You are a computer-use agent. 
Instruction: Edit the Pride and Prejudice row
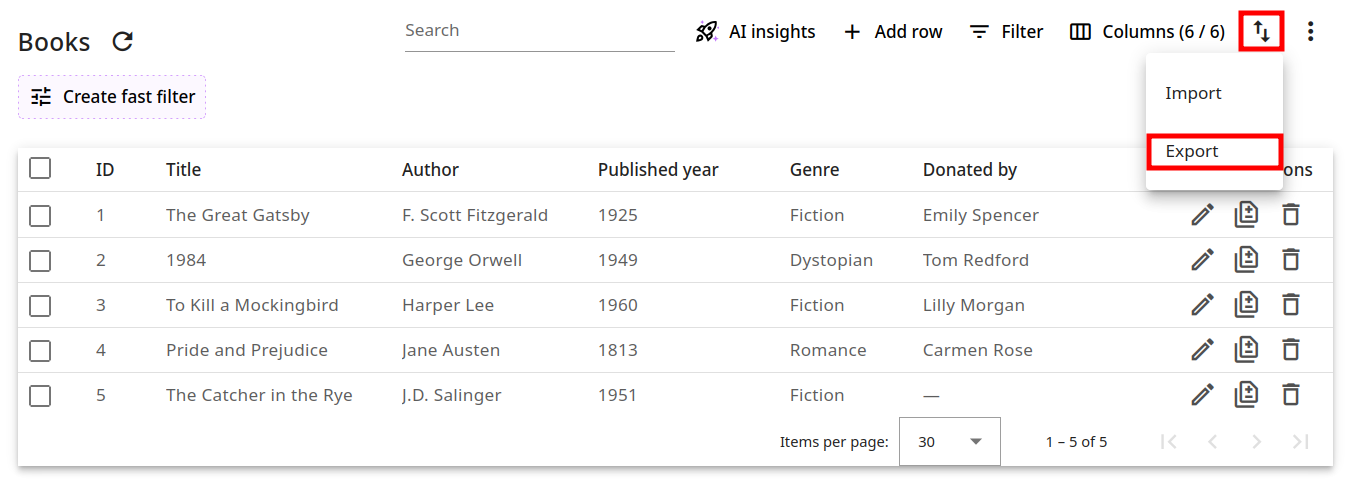[1202, 350]
